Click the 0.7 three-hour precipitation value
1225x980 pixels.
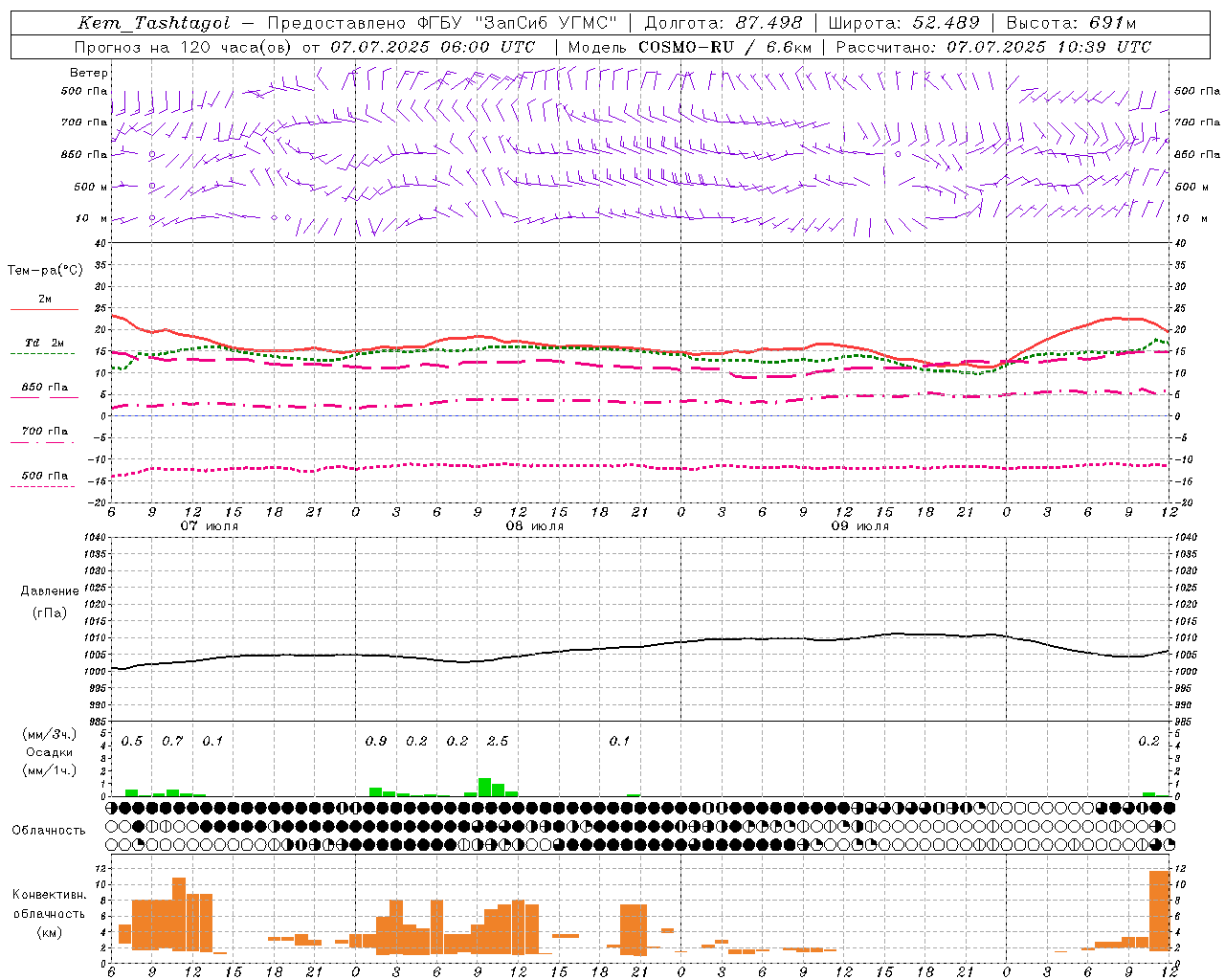(172, 741)
